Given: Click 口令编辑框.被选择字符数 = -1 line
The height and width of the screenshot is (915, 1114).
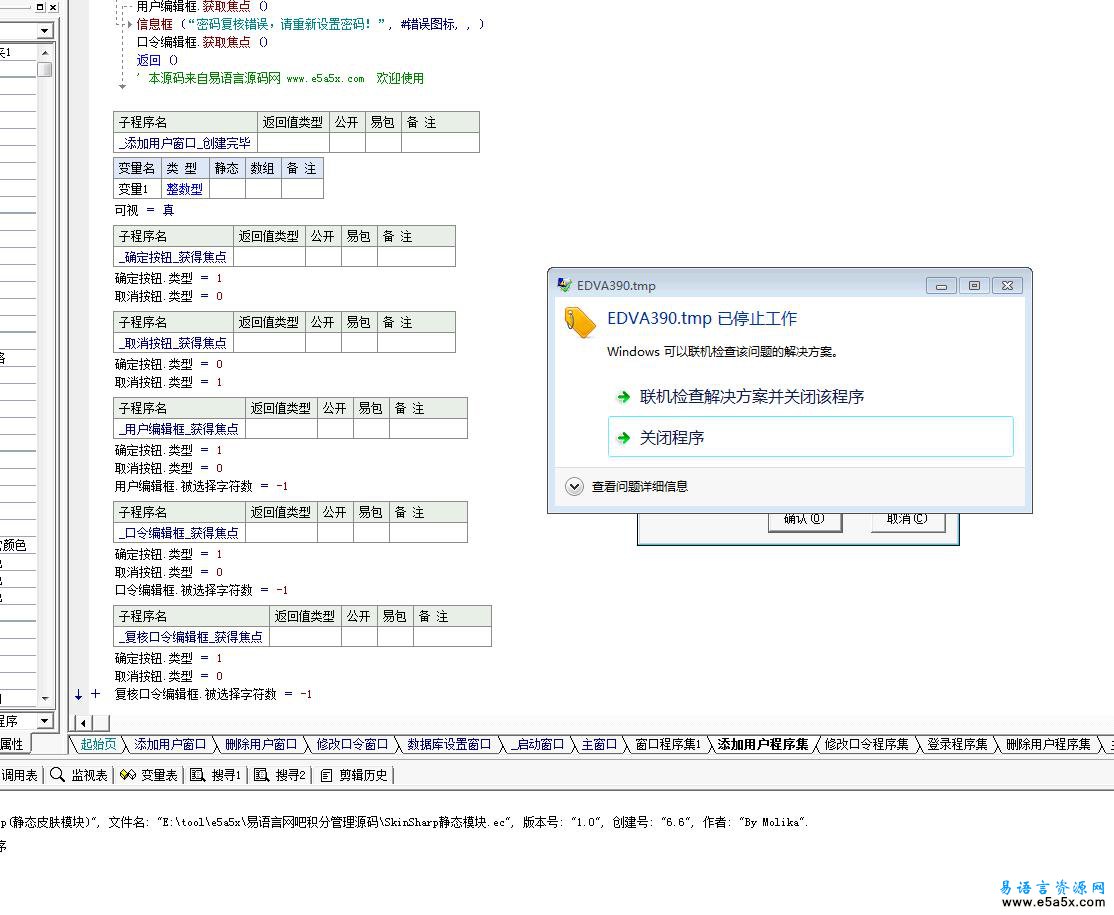Looking at the screenshot, I should (201, 590).
